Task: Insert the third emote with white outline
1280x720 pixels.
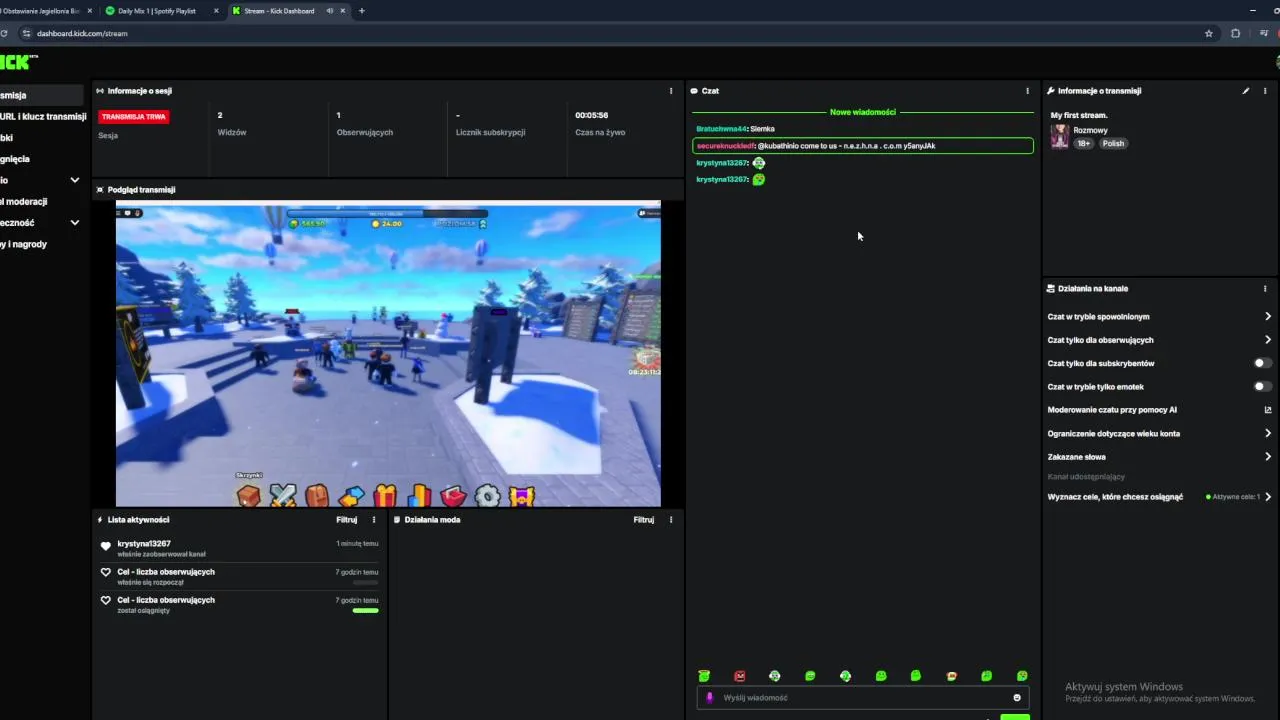Action: pyautogui.click(x=775, y=676)
